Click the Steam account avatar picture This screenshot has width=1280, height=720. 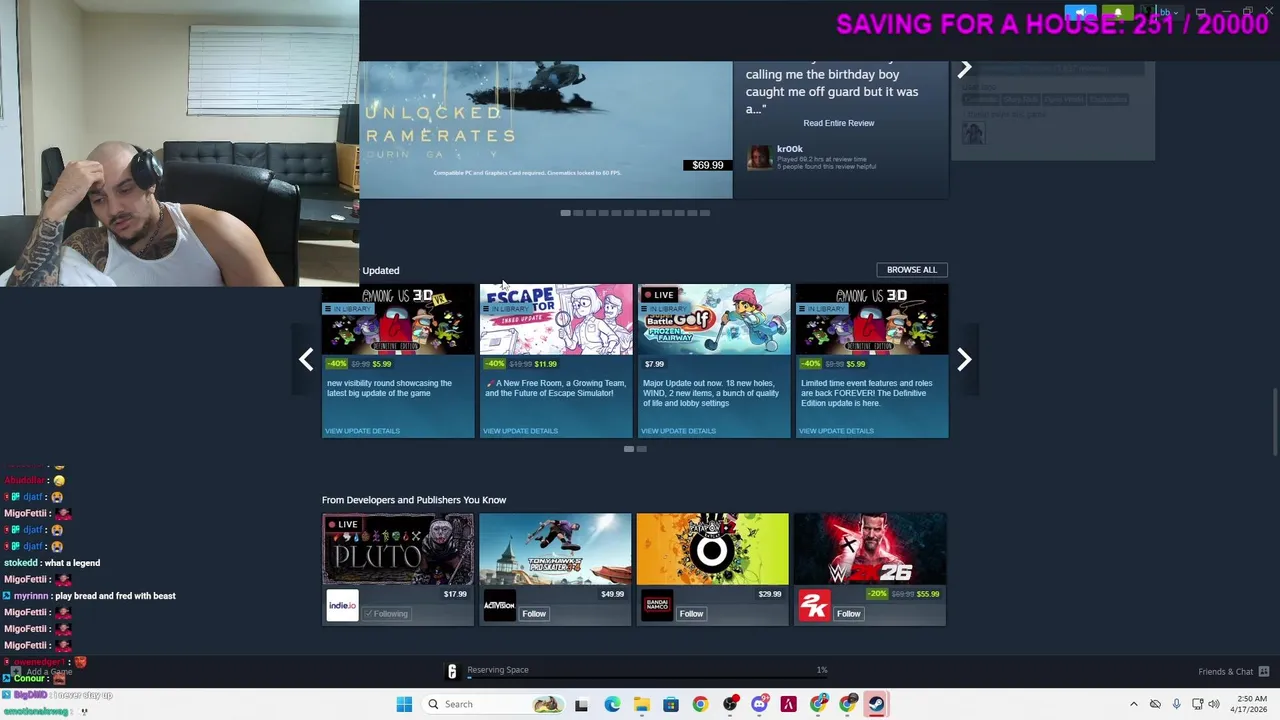tap(1147, 13)
